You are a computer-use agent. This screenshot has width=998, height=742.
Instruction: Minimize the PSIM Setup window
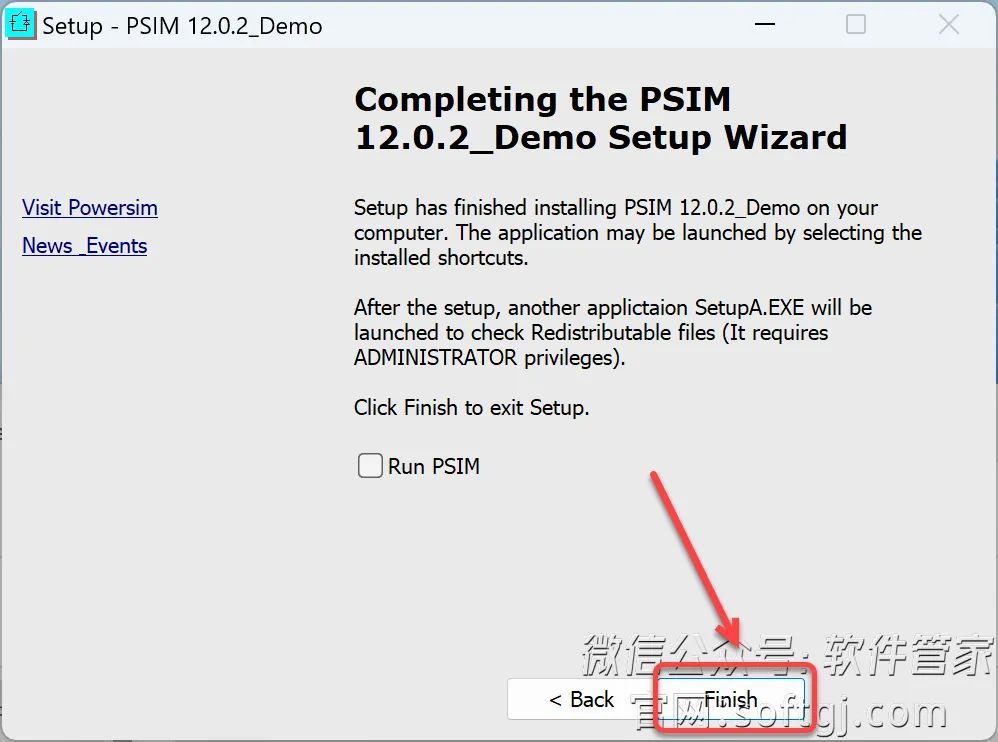click(x=765, y=25)
